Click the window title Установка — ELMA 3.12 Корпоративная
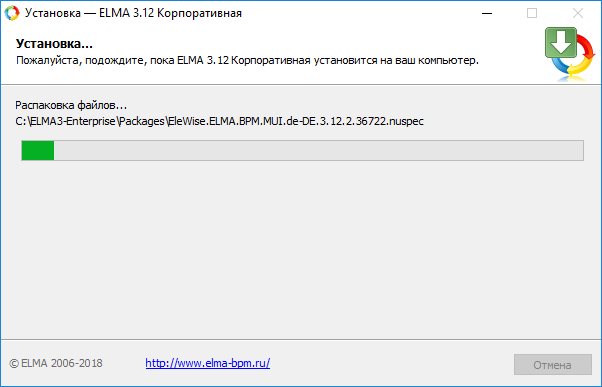602x387 pixels. coord(133,13)
